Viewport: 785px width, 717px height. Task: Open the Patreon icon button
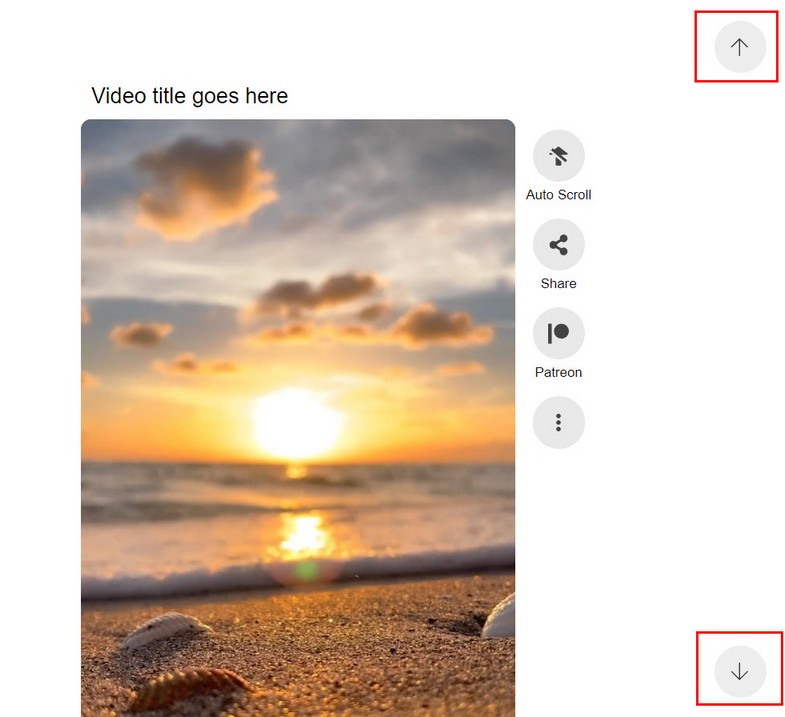[x=558, y=333]
